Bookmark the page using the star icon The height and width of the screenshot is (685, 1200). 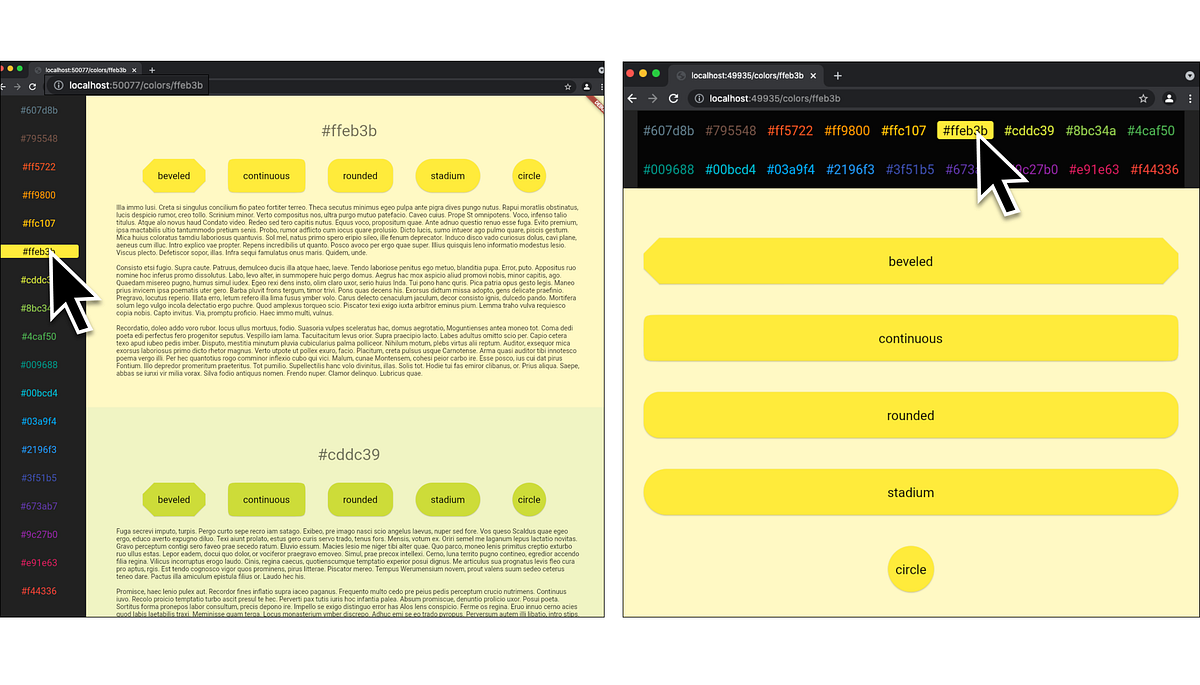pyautogui.click(x=1143, y=98)
